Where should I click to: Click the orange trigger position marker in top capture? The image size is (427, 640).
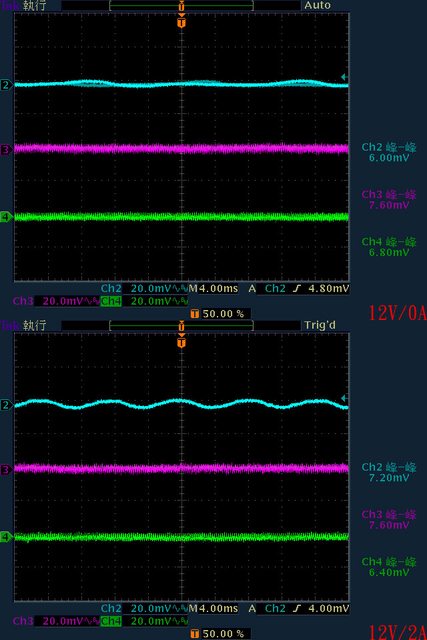click(x=182, y=22)
